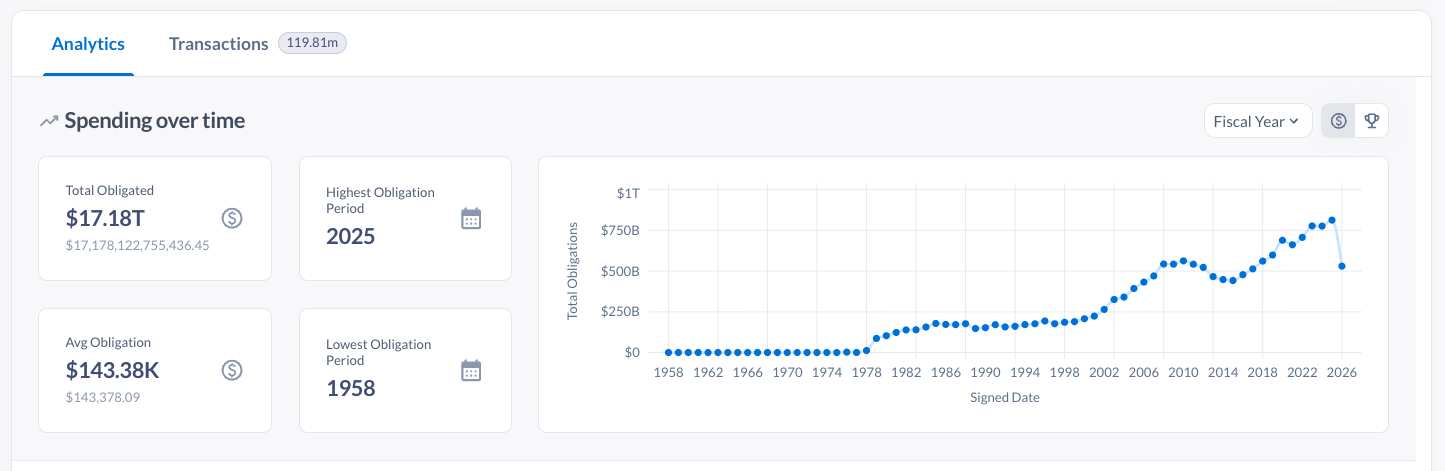Open the Fiscal Year dropdown

click(1258, 121)
